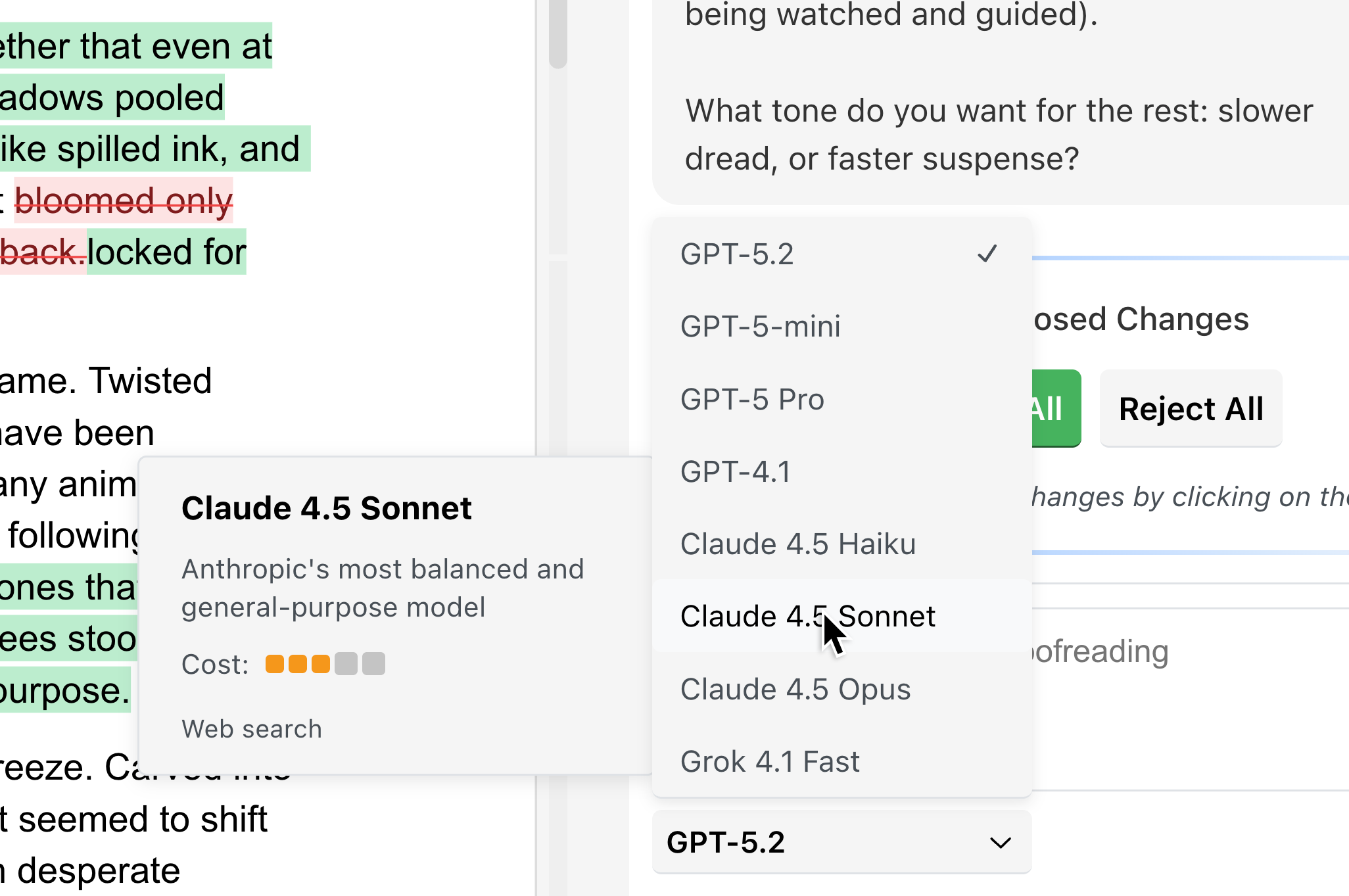Click the inserted text "locked for"

click(166, 252)
